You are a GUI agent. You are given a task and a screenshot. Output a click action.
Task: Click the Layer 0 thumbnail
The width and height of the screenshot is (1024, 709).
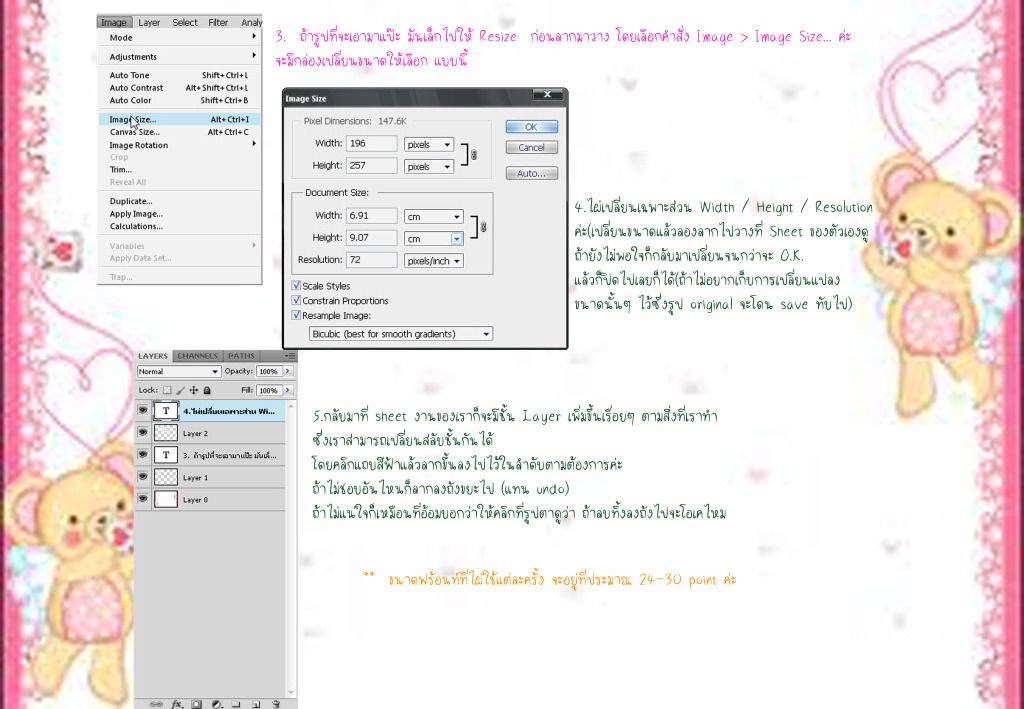point(166,499)
